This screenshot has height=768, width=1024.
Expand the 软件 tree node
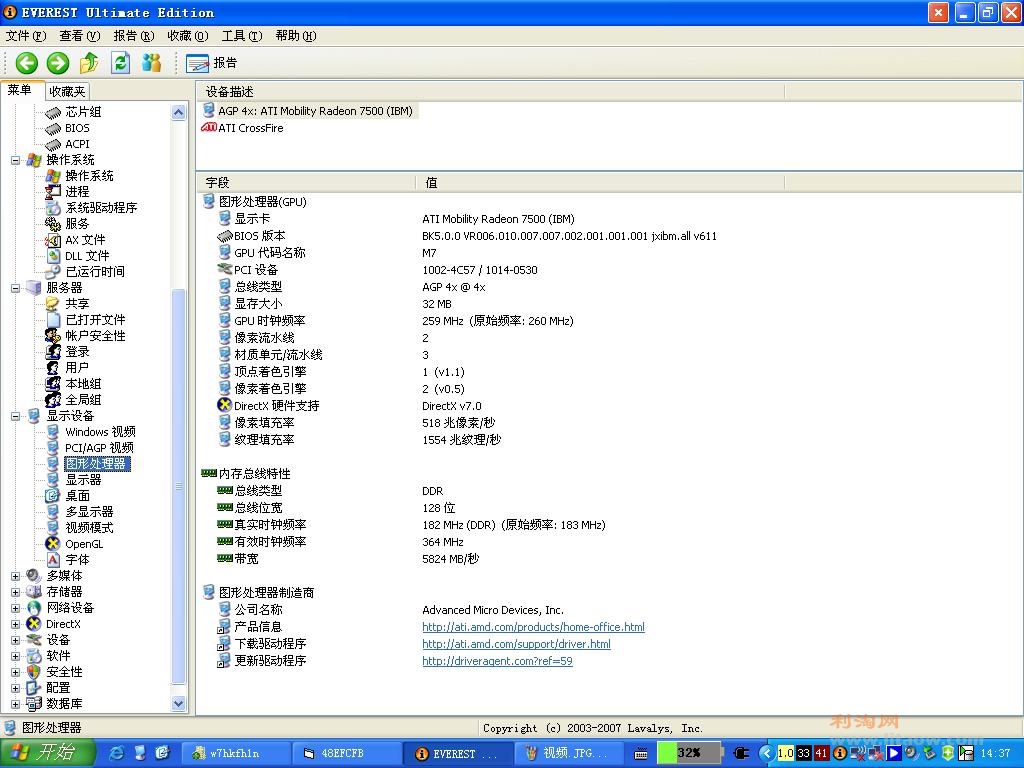16,656
